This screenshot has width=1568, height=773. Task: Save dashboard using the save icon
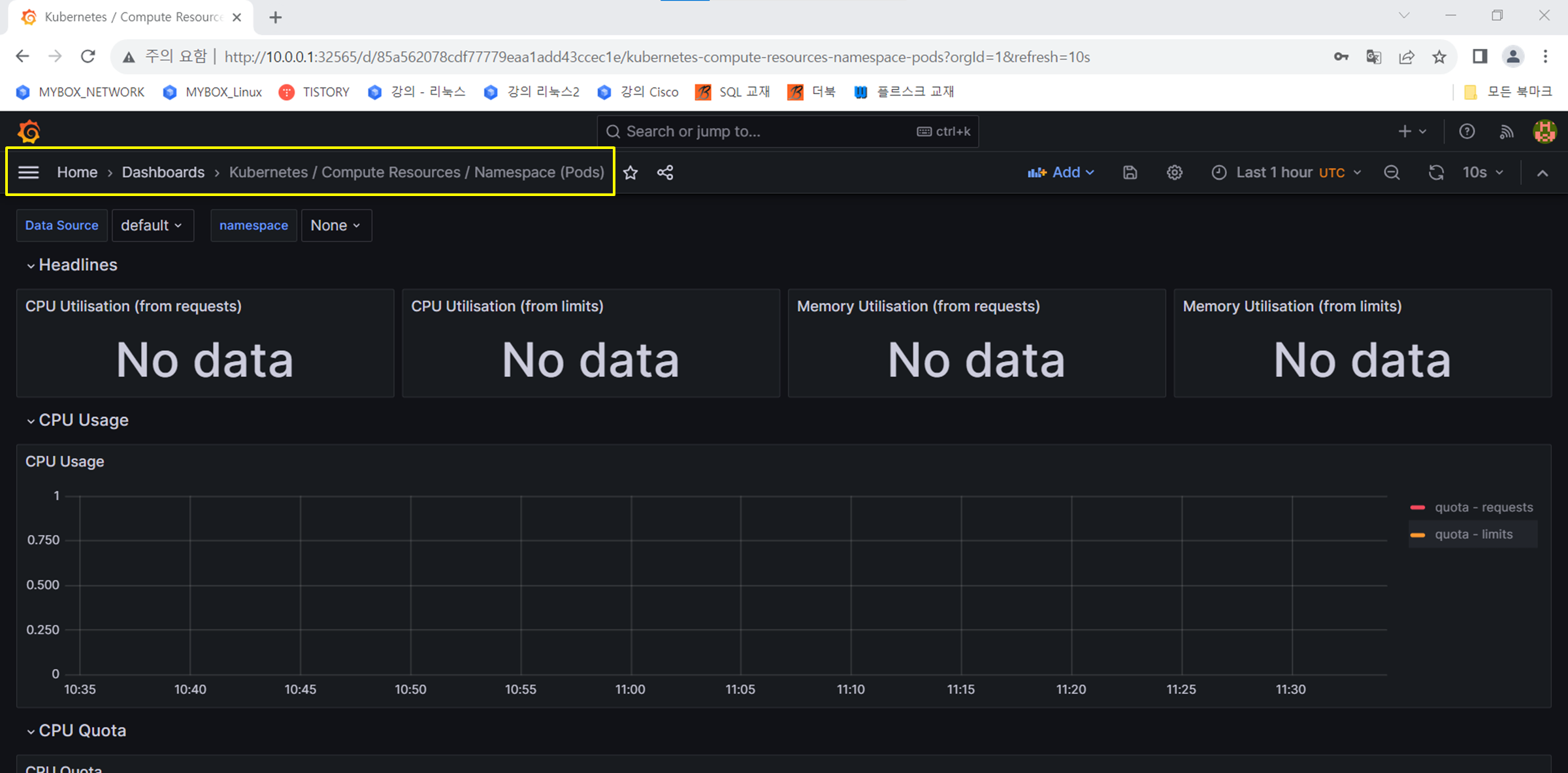click(1130, 173)
